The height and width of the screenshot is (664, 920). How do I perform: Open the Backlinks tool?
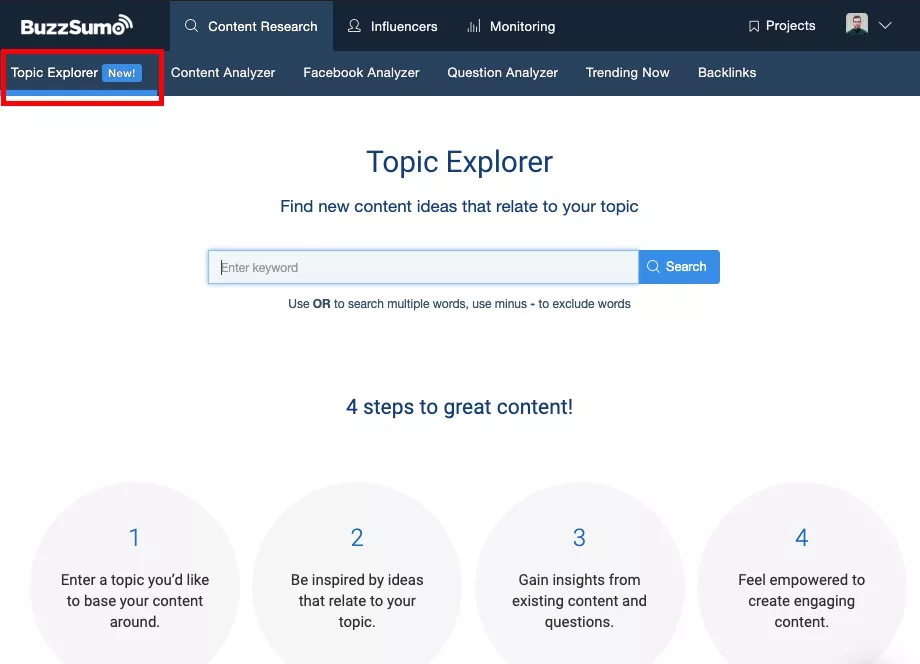[x=726, y=72]
